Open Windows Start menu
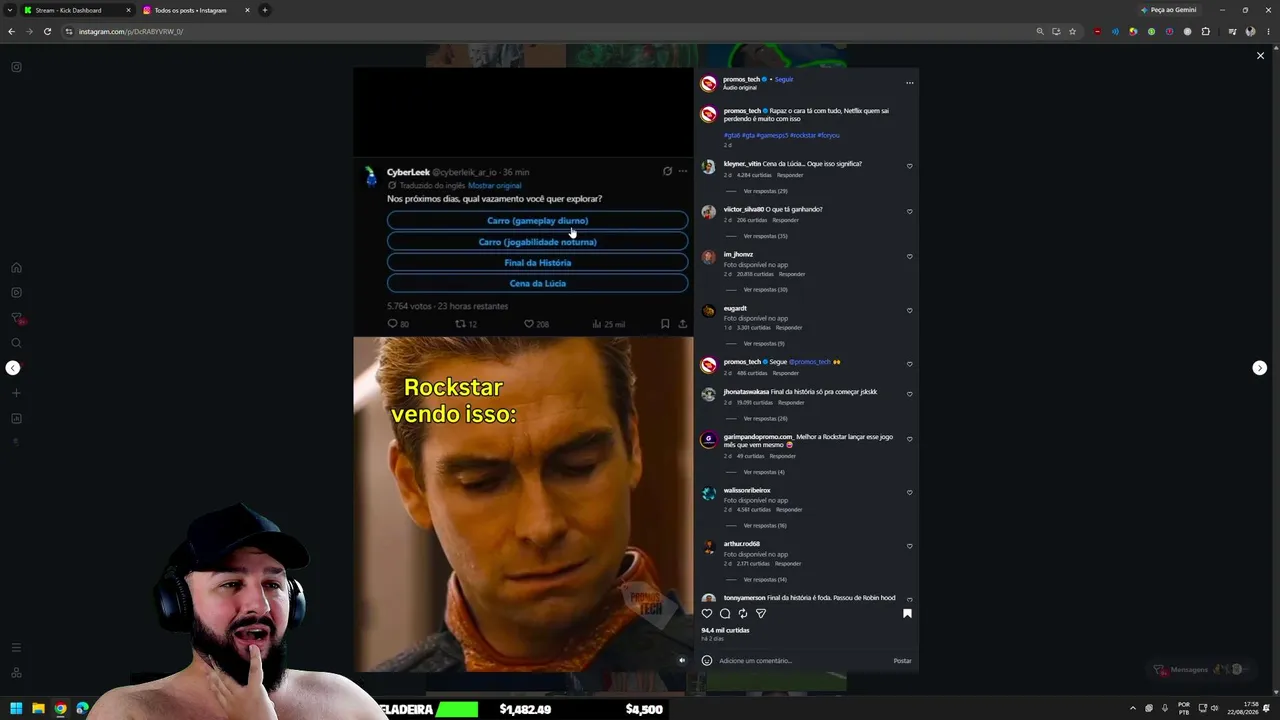The width and height of the screenshot is (1280, 720). pos(16,709)
